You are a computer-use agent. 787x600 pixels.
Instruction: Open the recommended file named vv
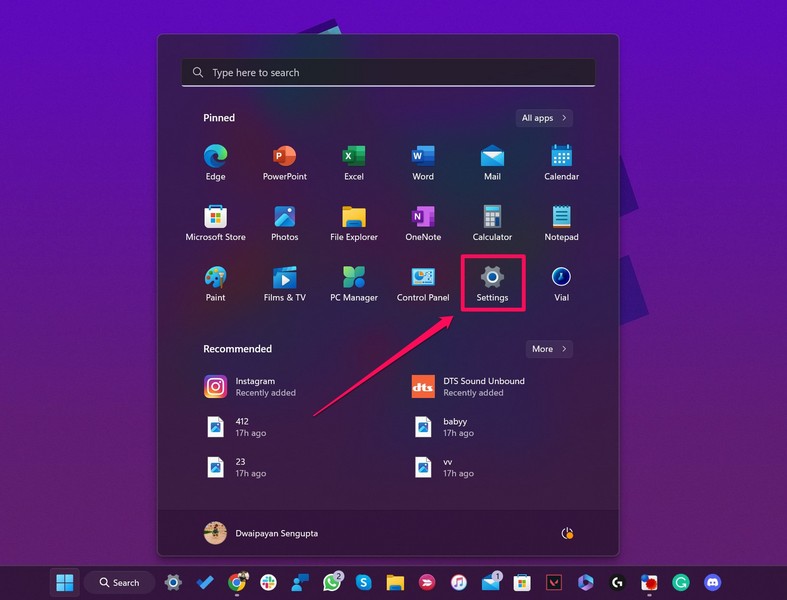click(443, 467)
